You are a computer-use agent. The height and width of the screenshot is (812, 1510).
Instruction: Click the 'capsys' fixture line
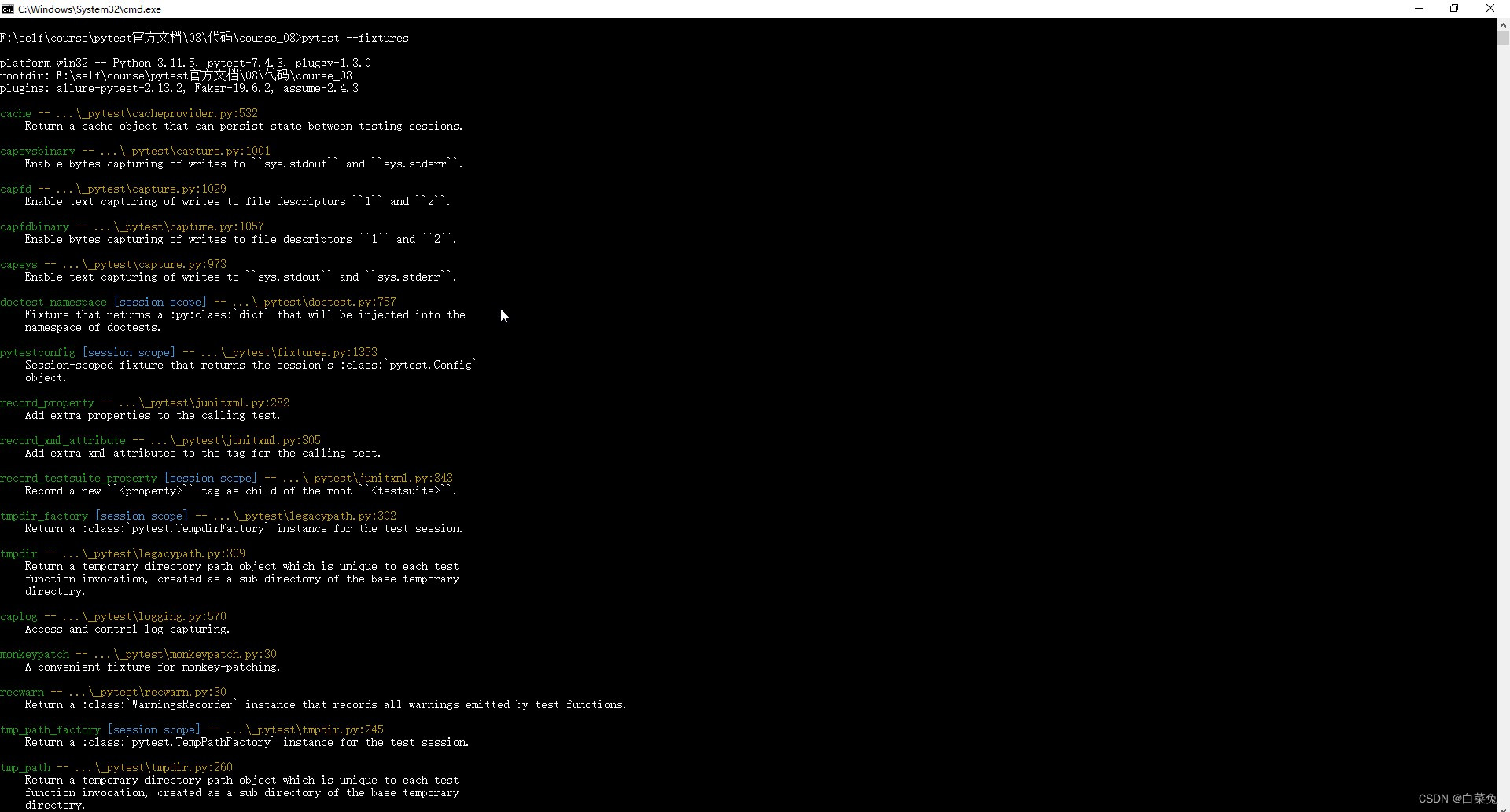coord(113,264)
